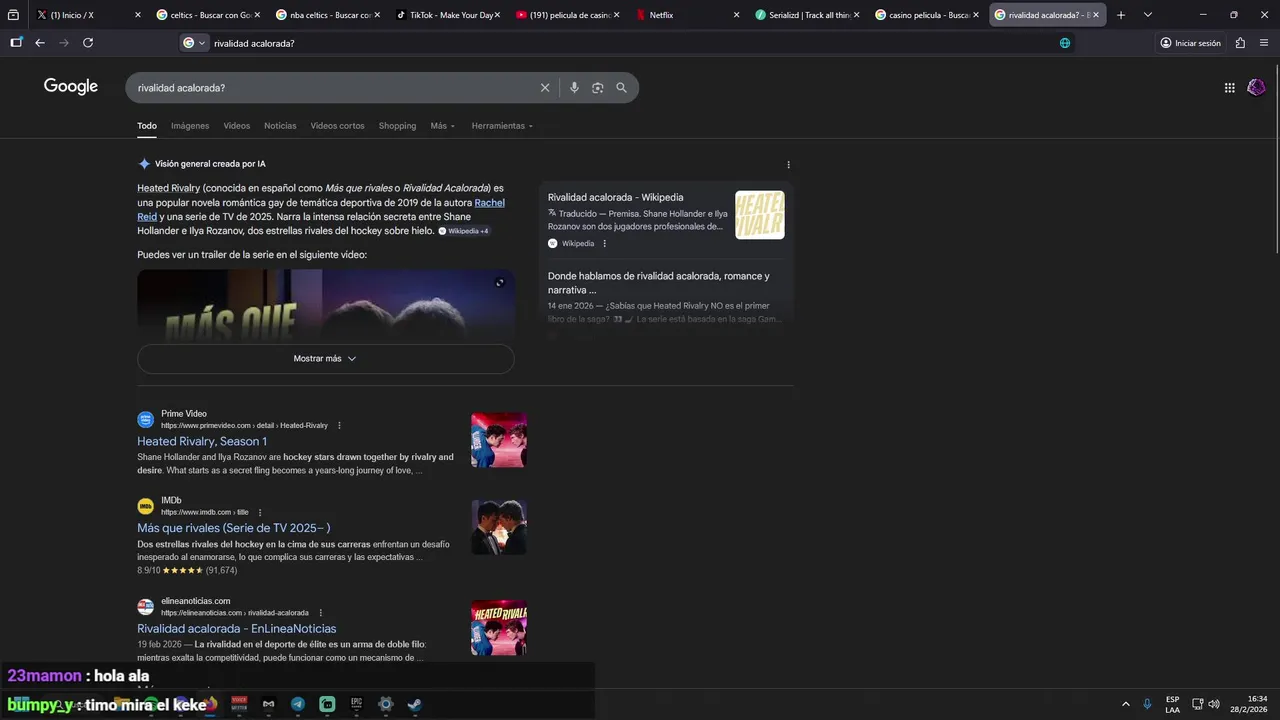Click the taskbar microphone tray icon
Viewport: 1280px width, 720px height.
coord(1147,704)
